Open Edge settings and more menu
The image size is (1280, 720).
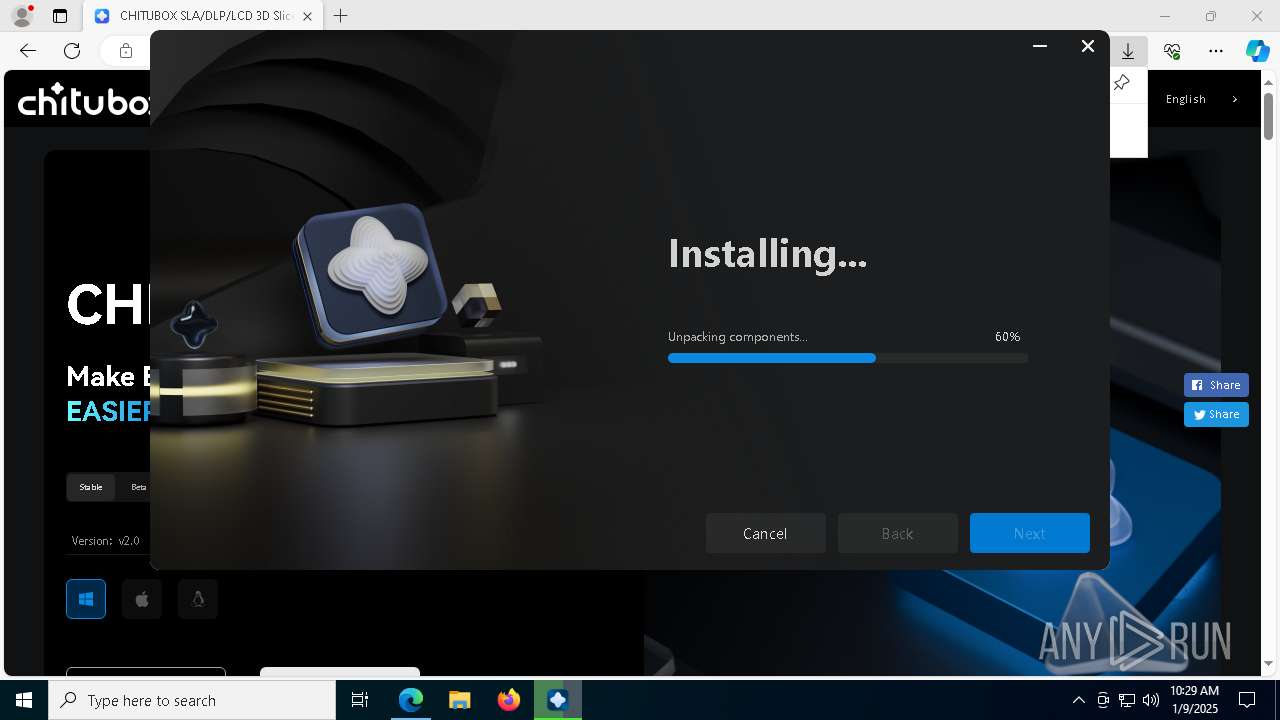[1216, 51]
